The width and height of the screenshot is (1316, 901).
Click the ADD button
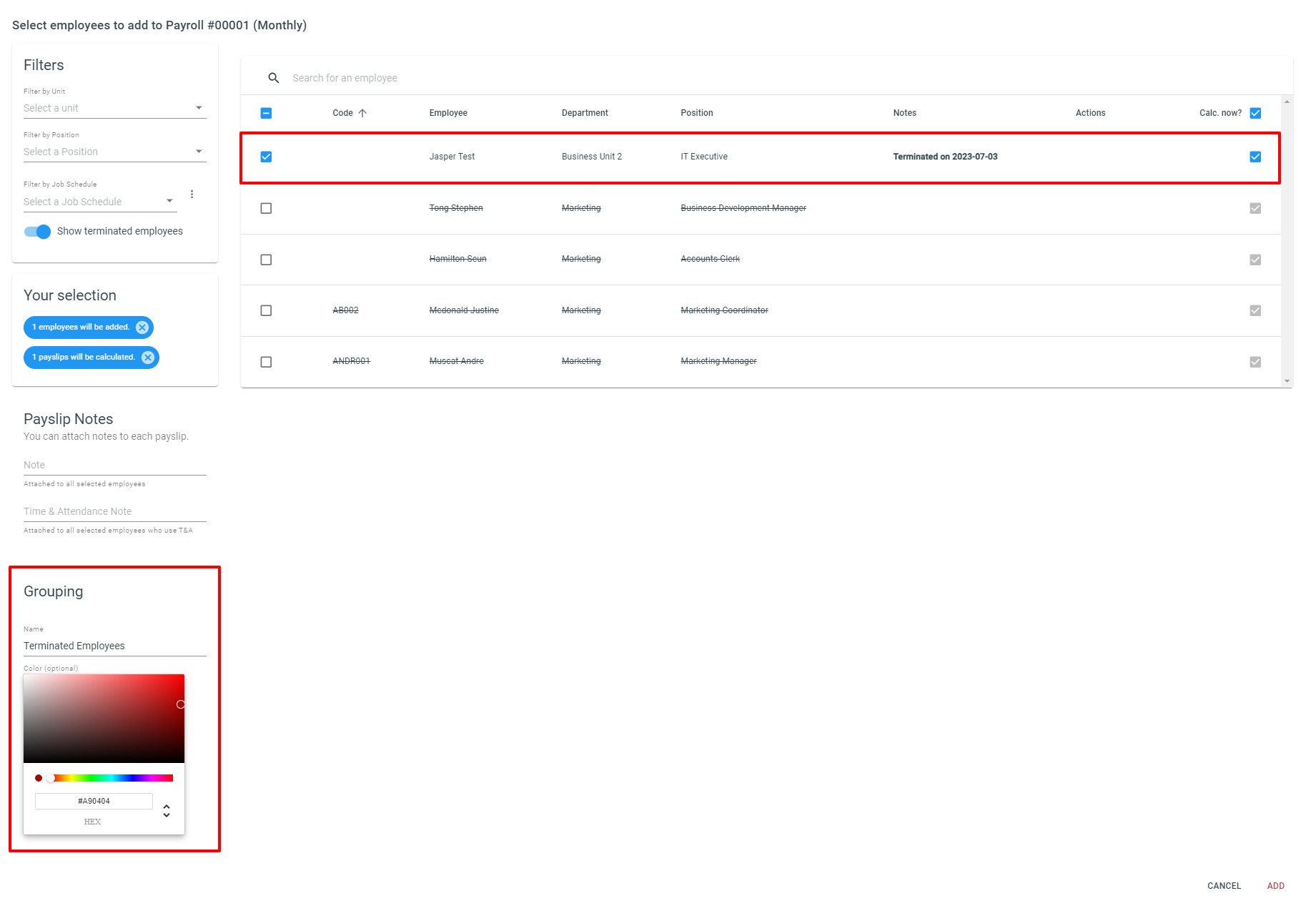coord(1276,885)
